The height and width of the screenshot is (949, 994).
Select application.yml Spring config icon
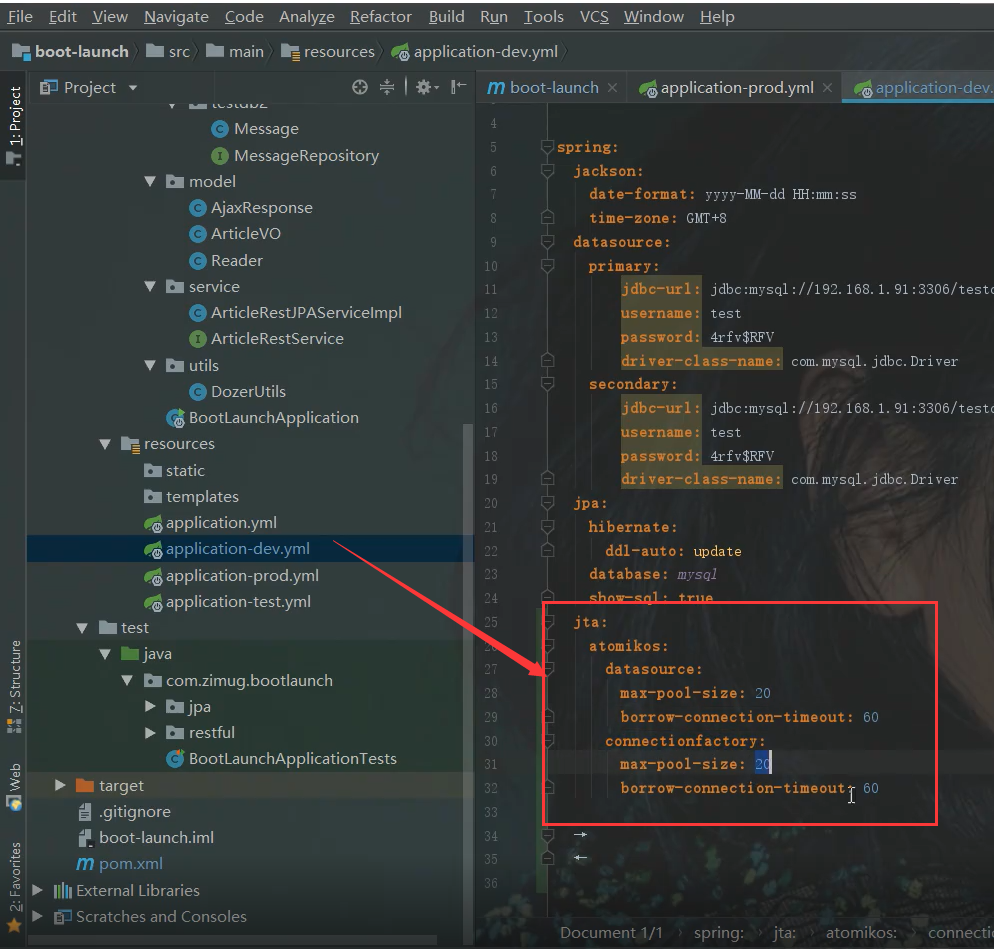(x=153, y=524)
